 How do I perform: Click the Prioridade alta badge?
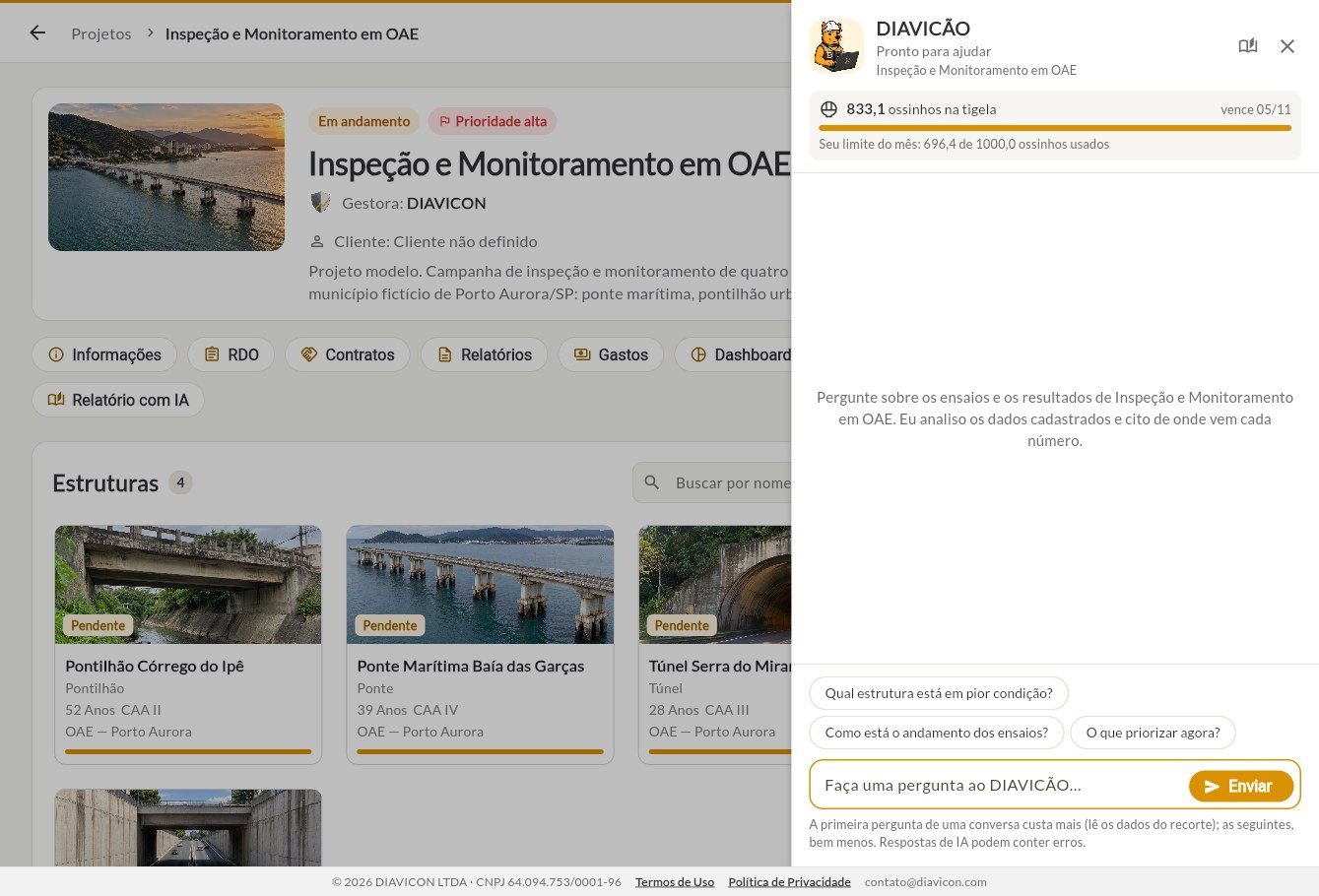coord(493,121)
